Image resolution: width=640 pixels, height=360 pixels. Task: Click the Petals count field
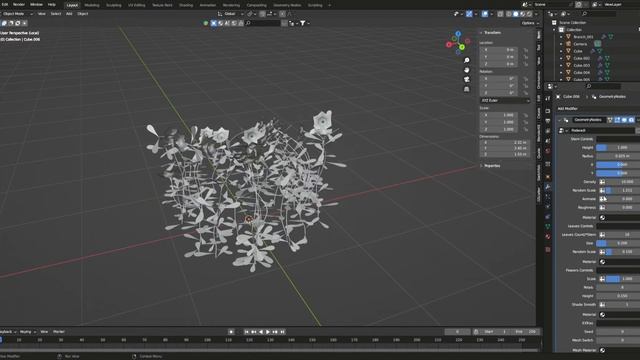pos(618,287)
